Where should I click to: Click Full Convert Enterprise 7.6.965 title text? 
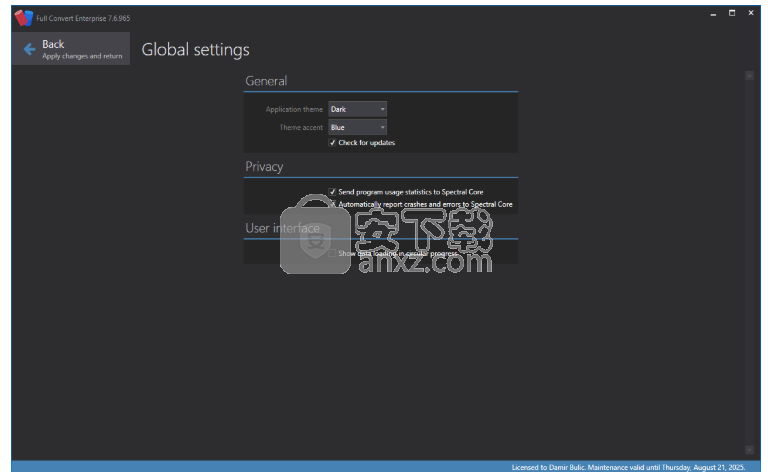click(x=83, y=18)
